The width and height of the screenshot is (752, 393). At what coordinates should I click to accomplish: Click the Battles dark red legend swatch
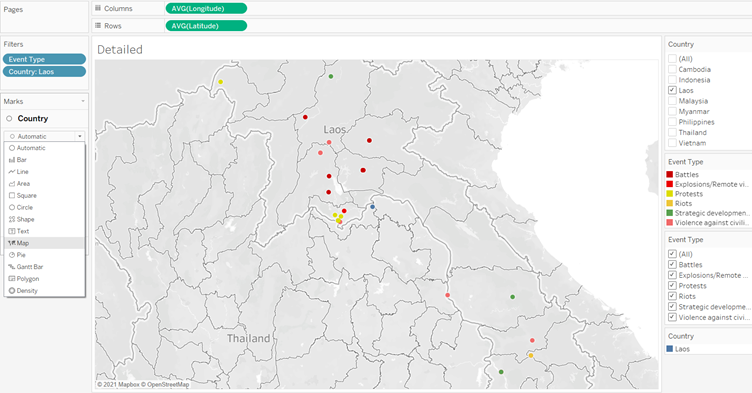(670, 175)
